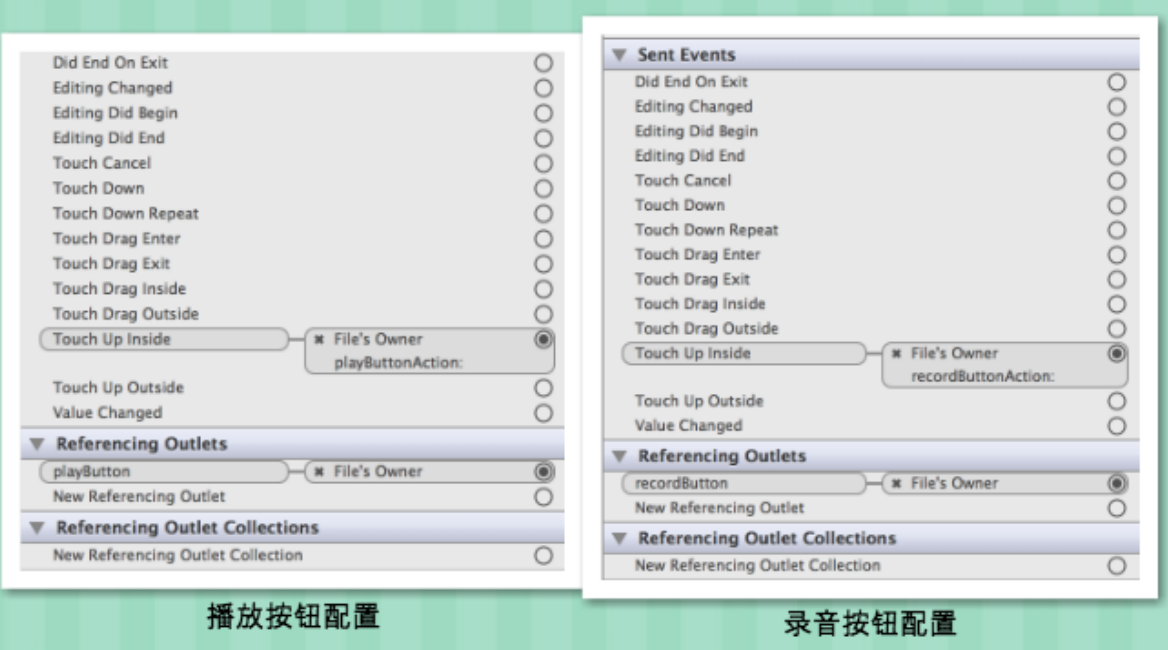
Task: Click Touch Down text in left panel
Action: (98, 188)
